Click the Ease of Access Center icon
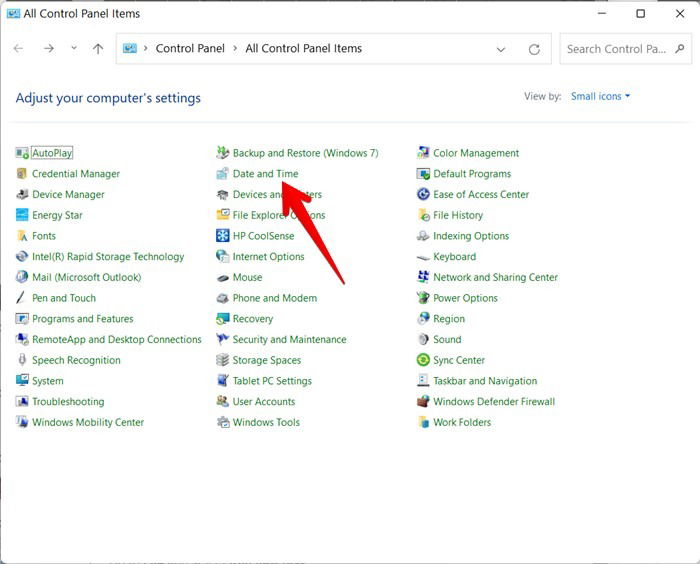Viewport: 700px width, 564px height. (423, 194)
